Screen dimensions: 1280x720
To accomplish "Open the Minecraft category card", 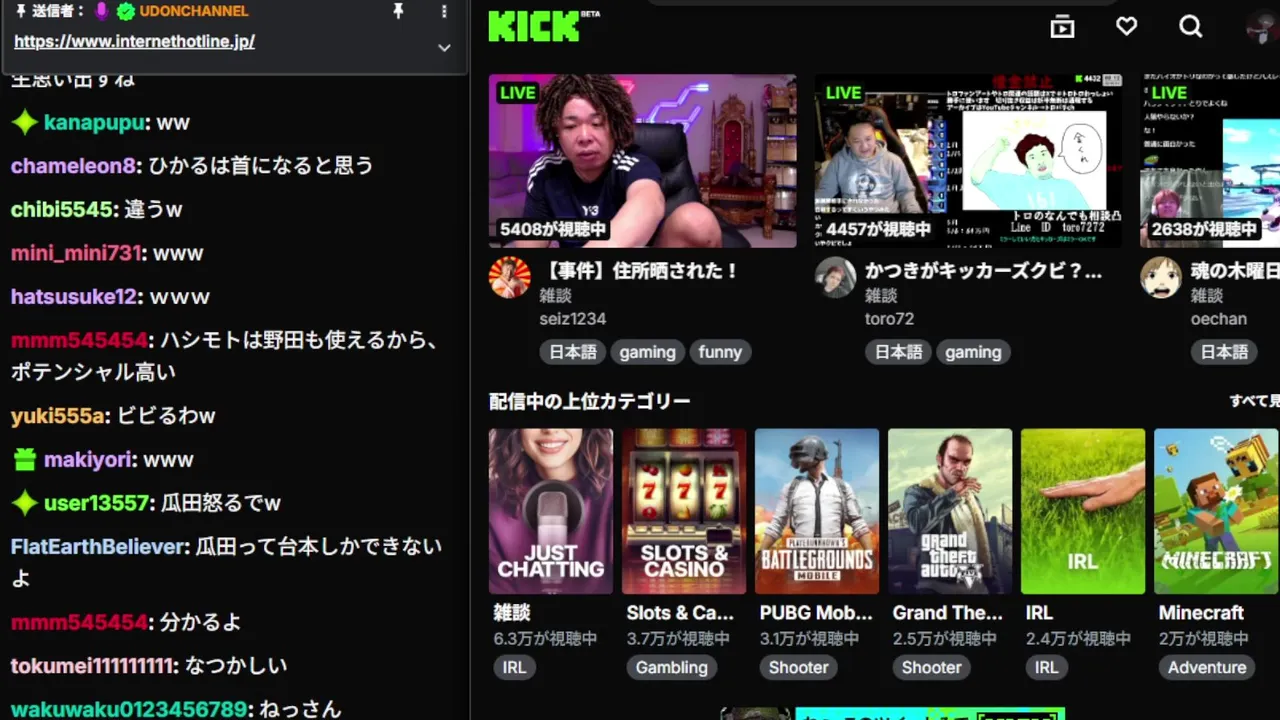I will click(x=1216, y=511).
